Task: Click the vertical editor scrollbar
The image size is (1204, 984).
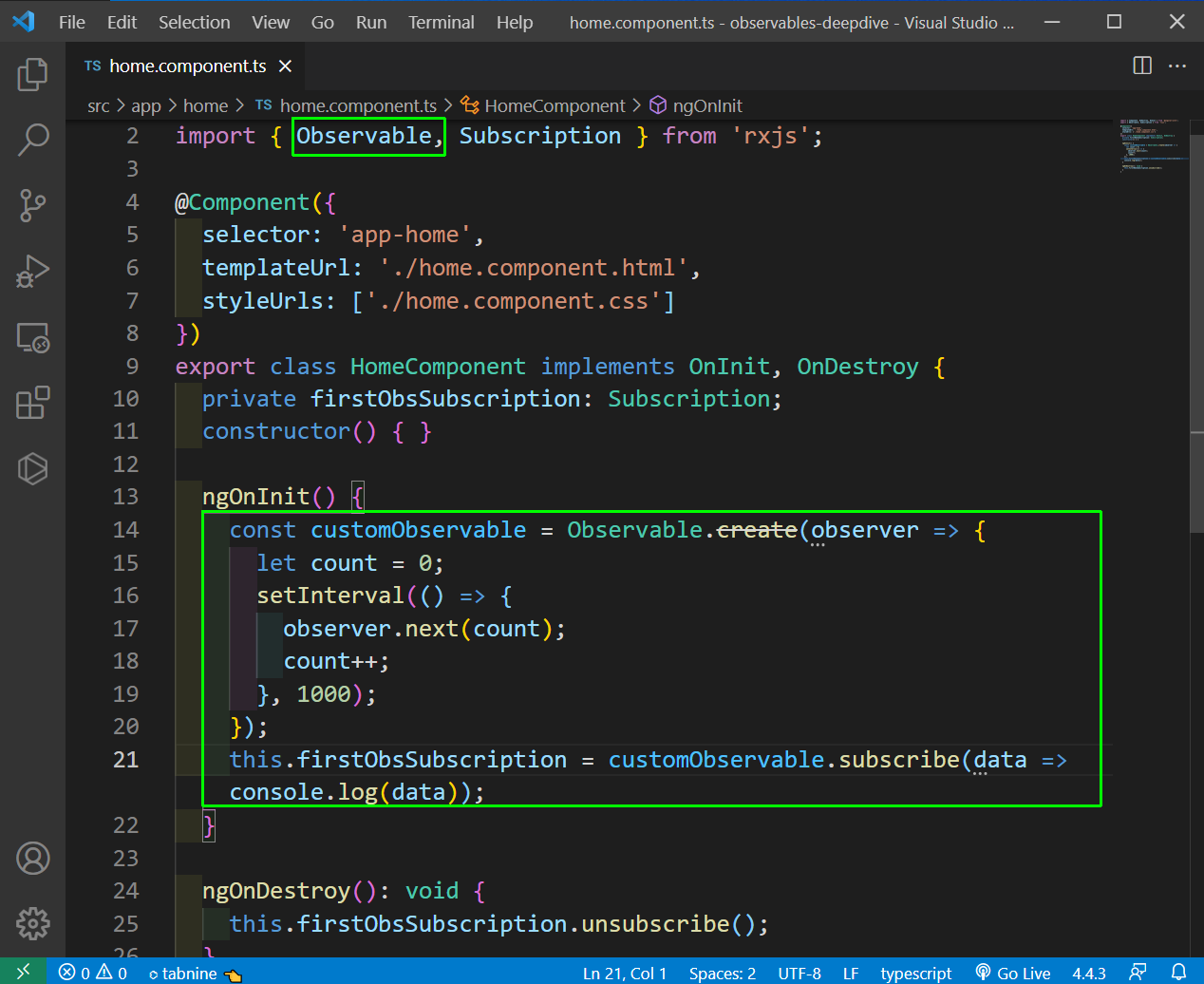Action: pyautogui.click(x=1196, y=332)
